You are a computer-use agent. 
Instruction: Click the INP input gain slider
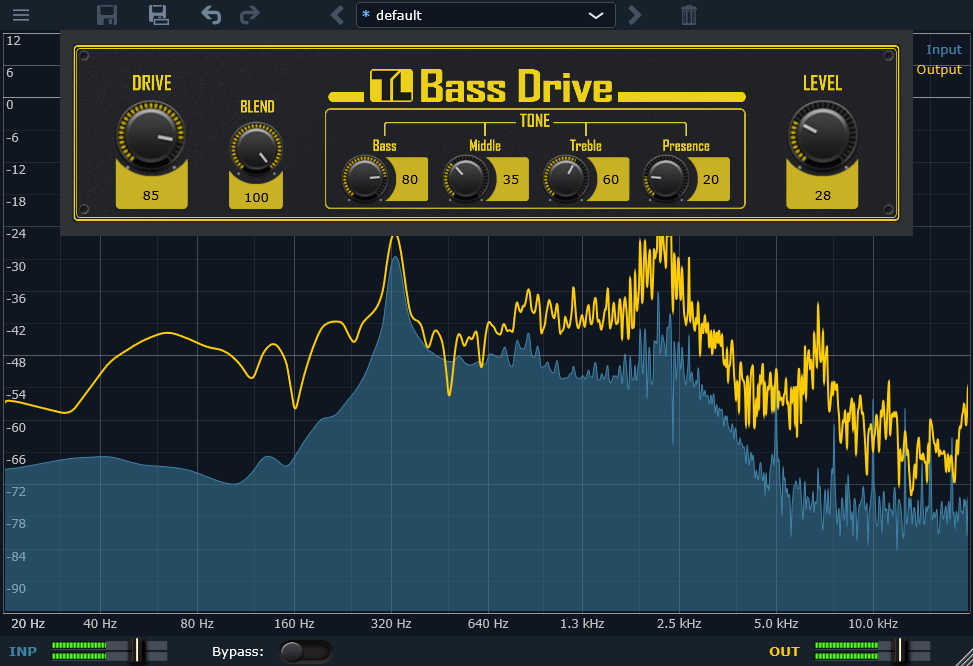109,651
